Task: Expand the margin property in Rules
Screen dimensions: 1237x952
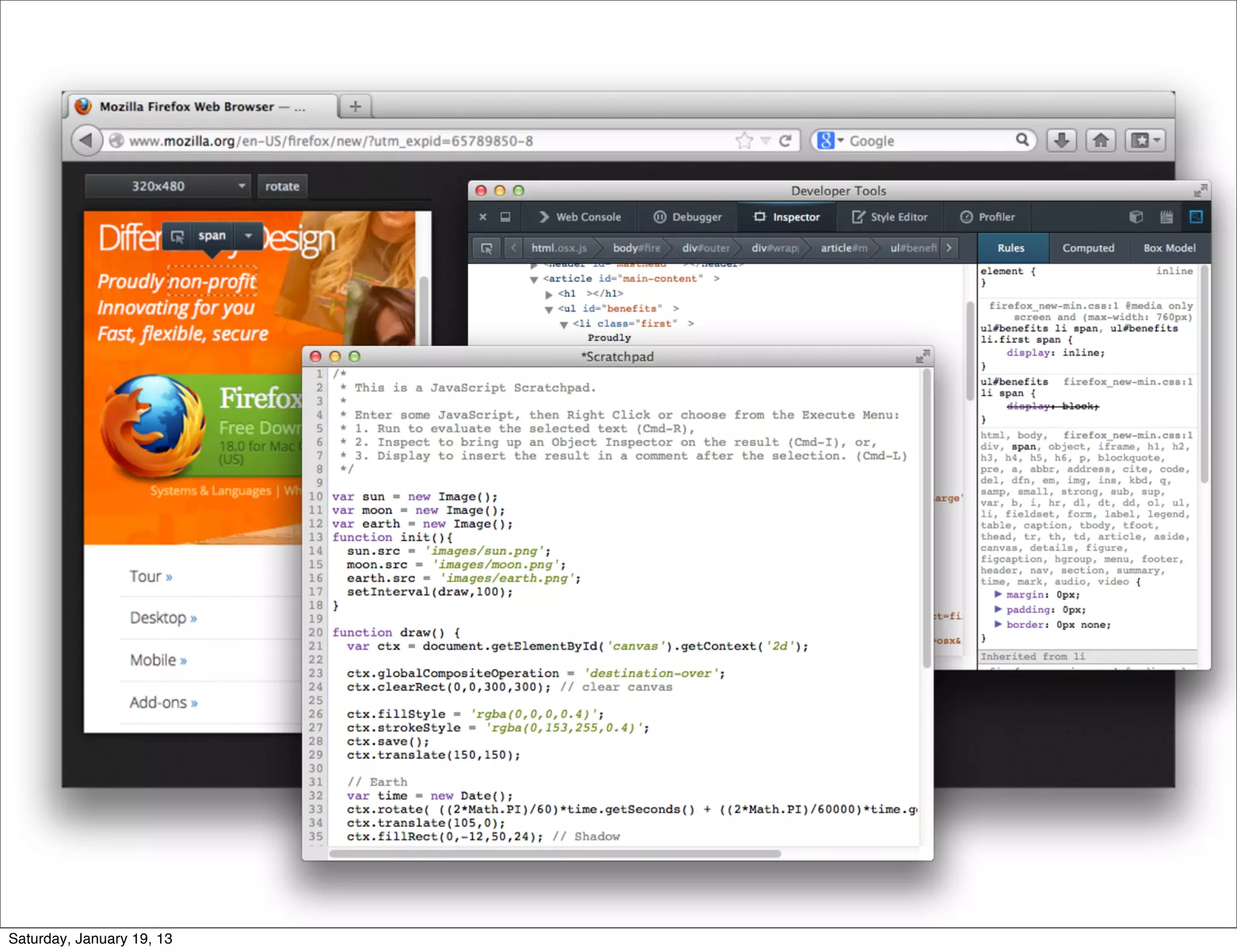Action: [998, 595]
